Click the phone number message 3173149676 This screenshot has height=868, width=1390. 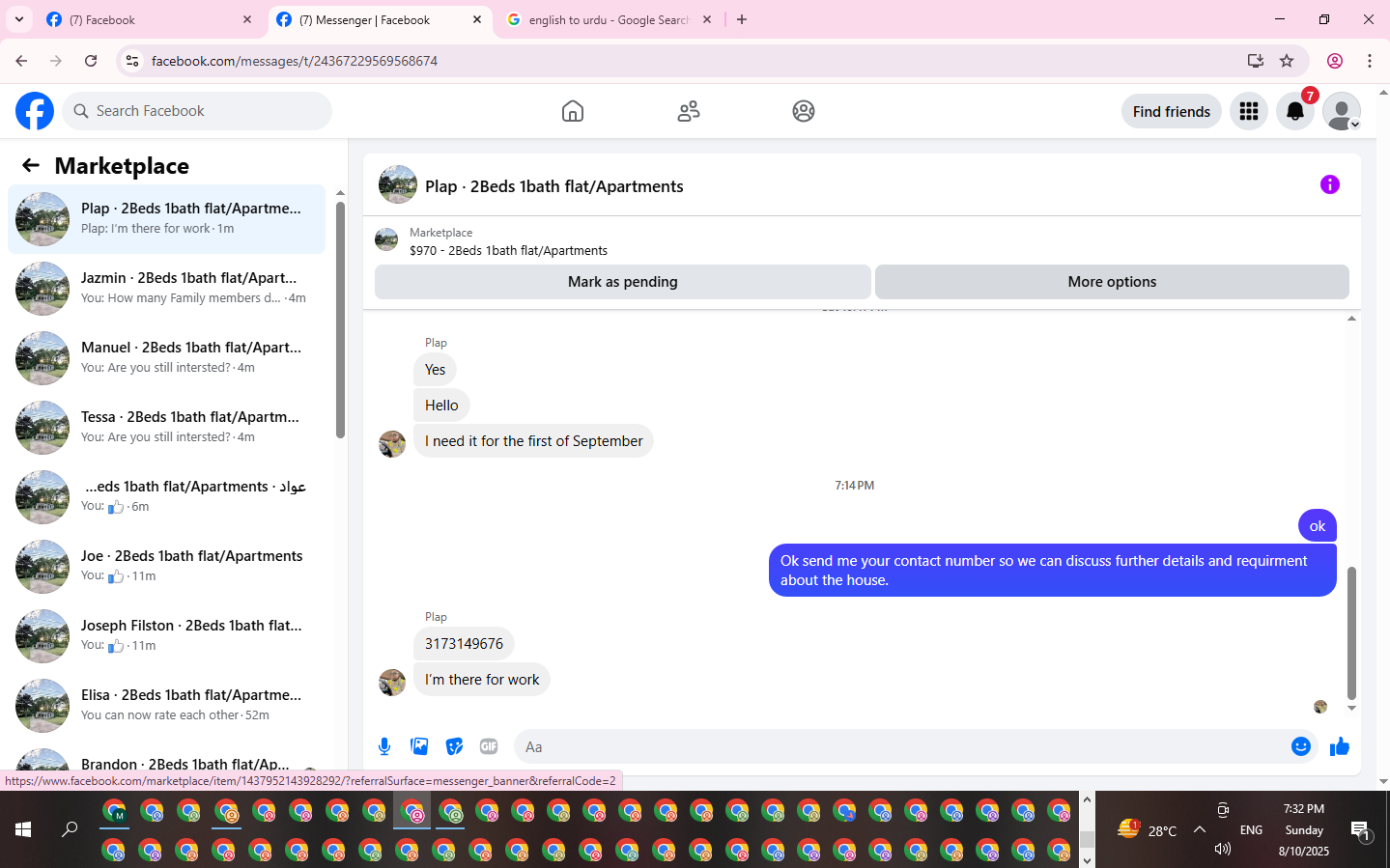(x=464, y=644)
